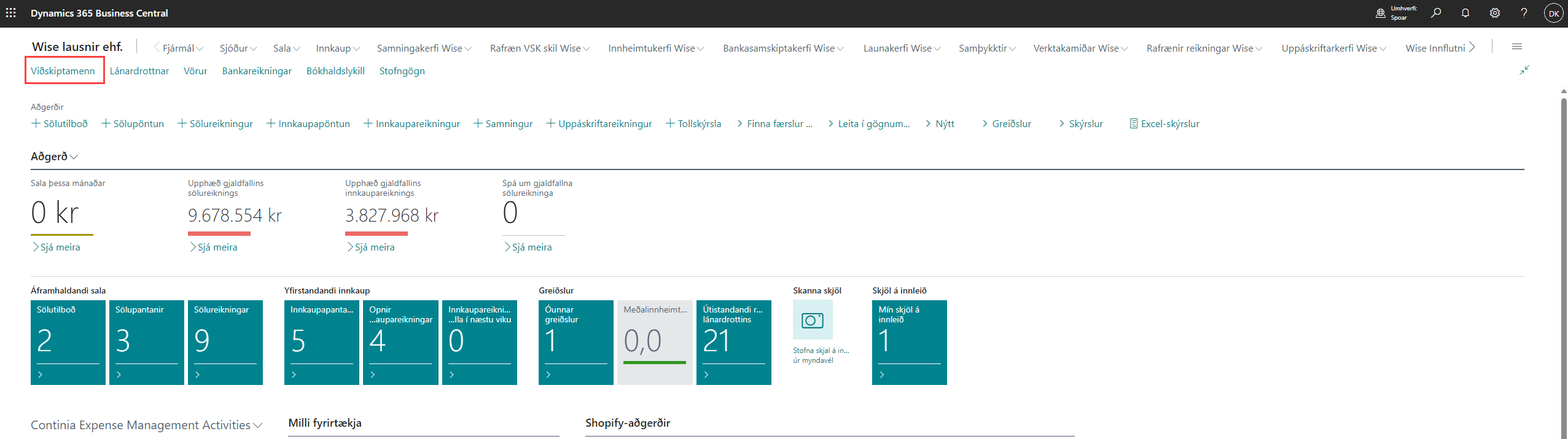The height and width of the screenshot is (439, 1568).
Task: Click the camera icon to scan document
Action: tap(812, 321)
